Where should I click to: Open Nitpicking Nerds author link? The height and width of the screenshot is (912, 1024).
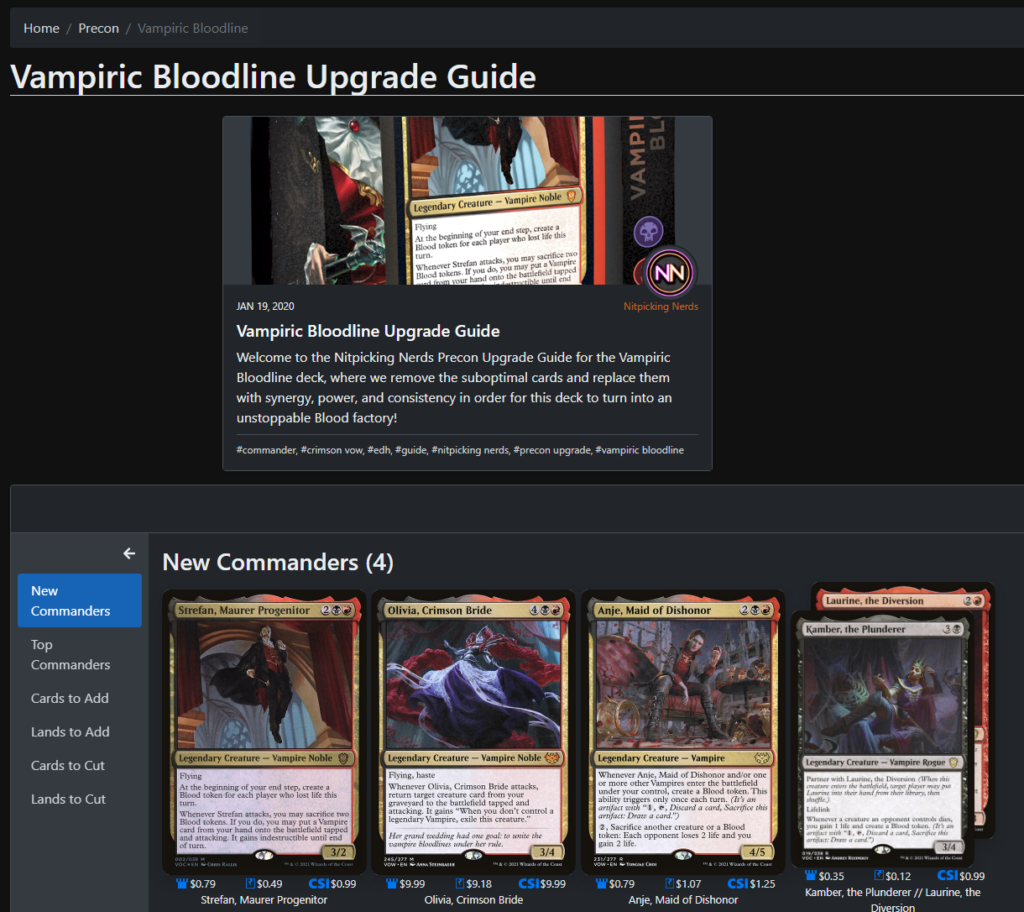coord(660,306)
